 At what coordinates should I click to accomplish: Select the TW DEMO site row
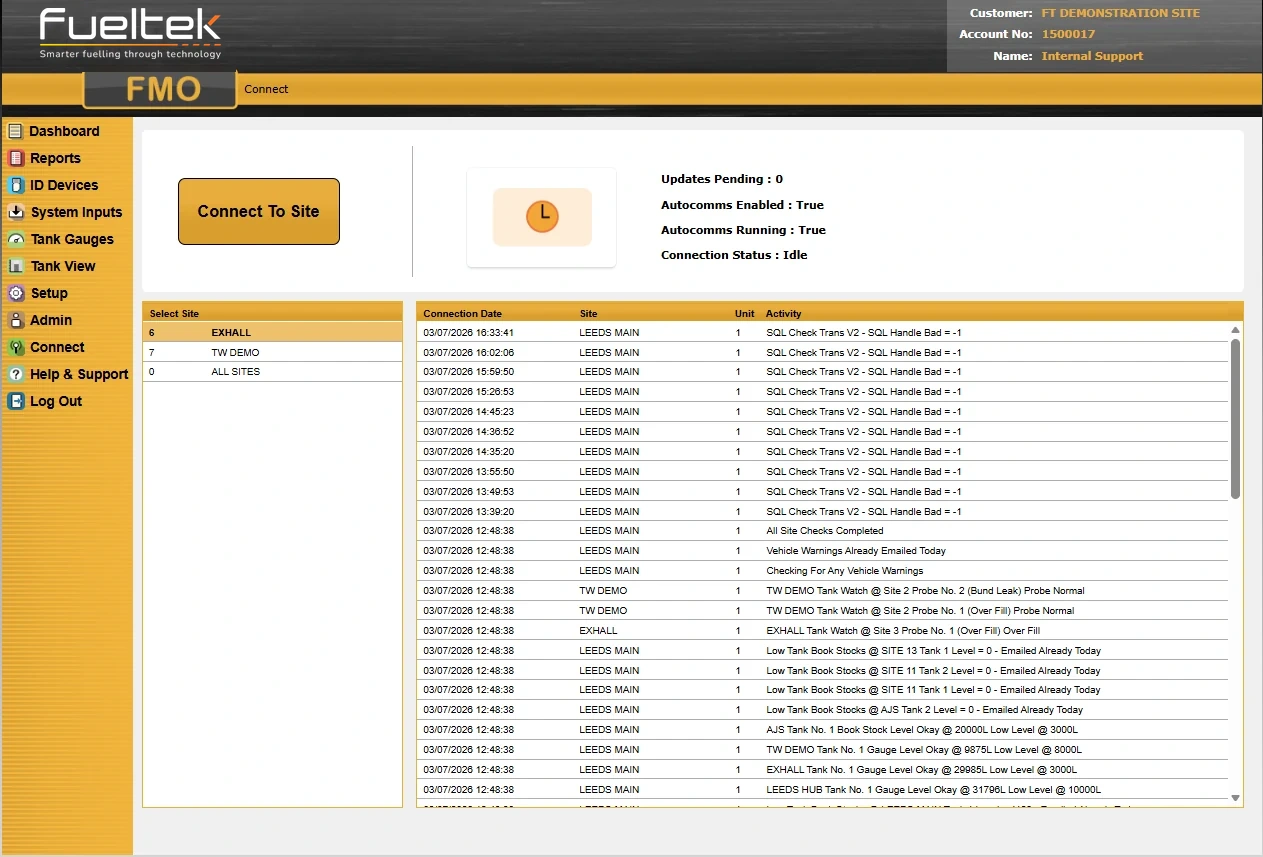point(272,352)
